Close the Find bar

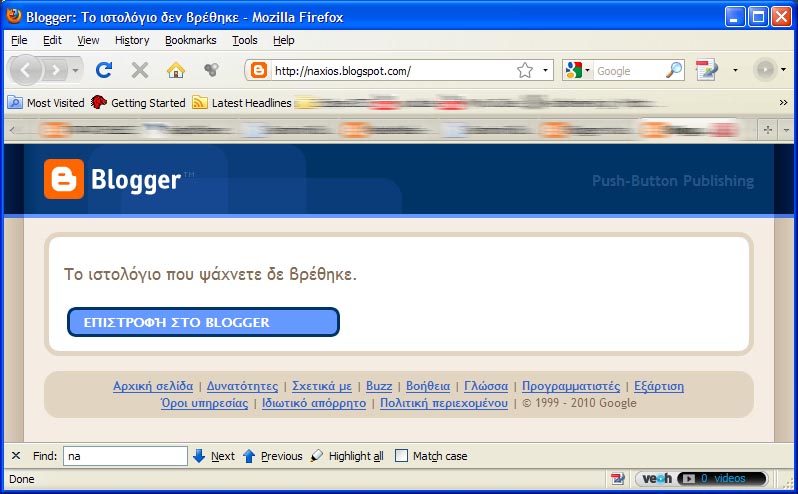pyautogui.click(x=16, y=456)
